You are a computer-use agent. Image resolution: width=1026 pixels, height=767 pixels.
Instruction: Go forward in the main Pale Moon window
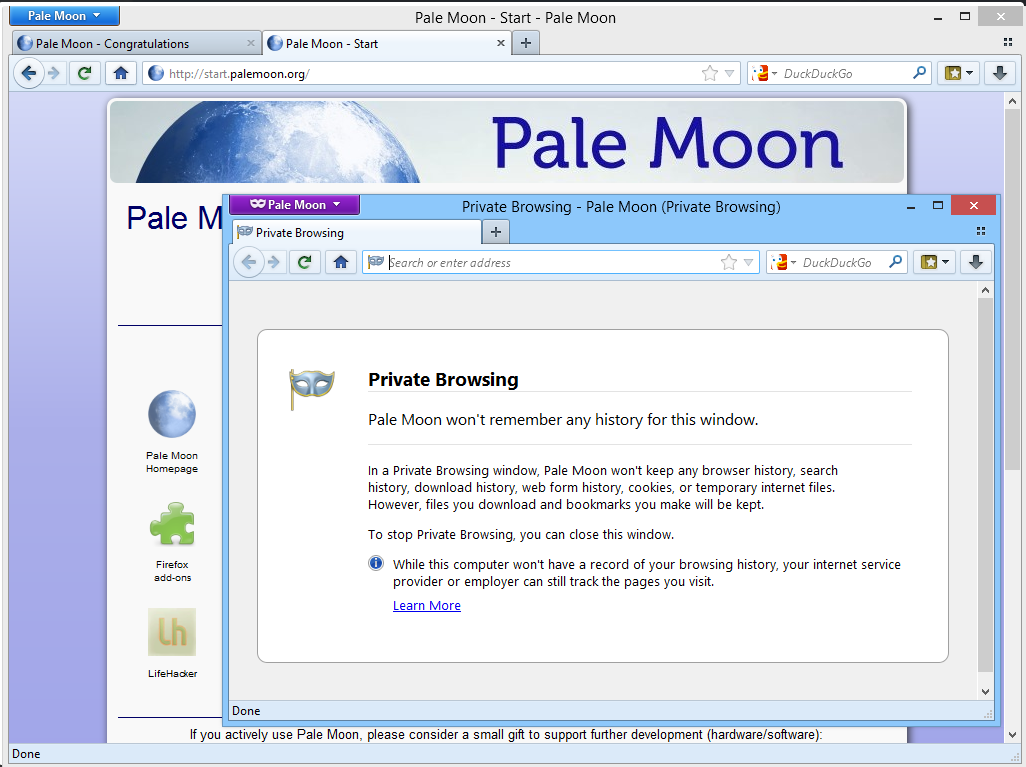click(x=54, y=73)
